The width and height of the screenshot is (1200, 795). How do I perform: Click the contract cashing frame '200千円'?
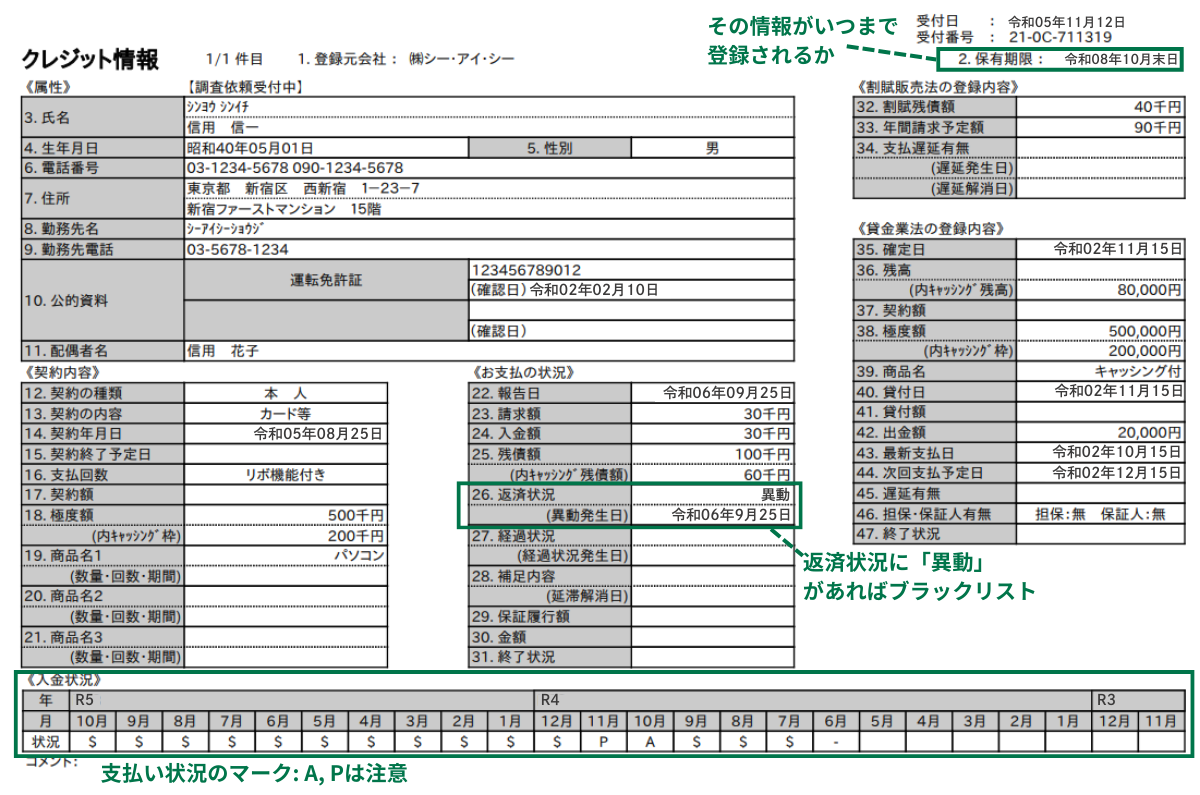pos(356,535)
